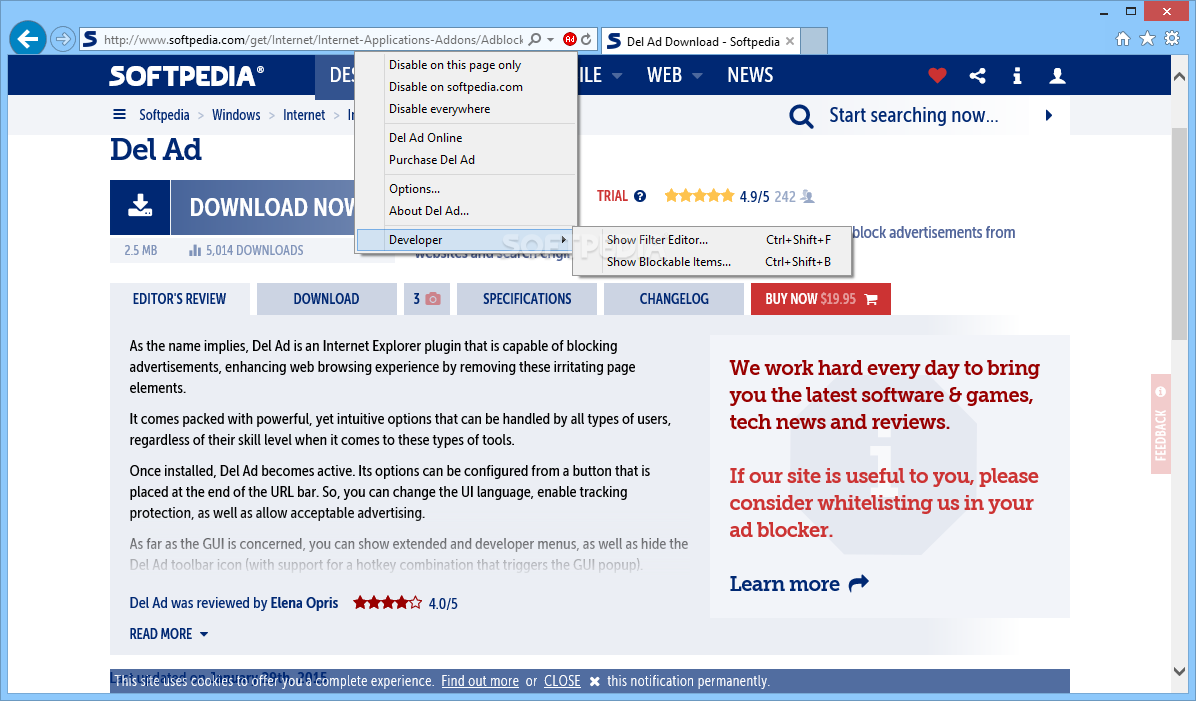
Task: Click the DOWNLOAD NOW button
Action: tap(262, 207)
